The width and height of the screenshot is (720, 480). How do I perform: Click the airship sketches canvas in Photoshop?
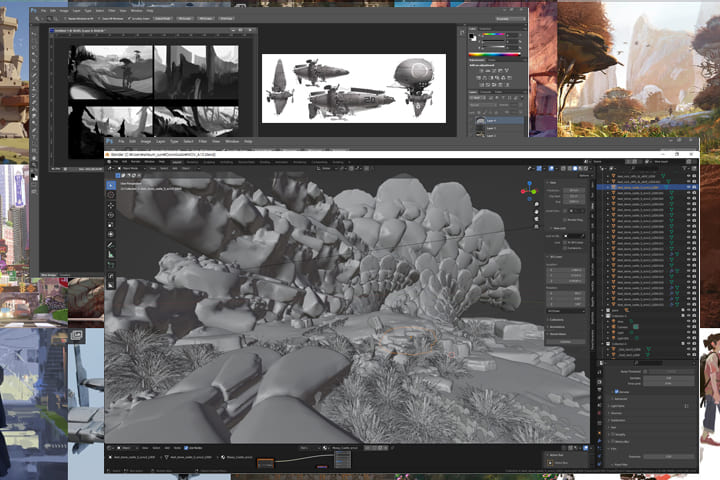(354, 88)
